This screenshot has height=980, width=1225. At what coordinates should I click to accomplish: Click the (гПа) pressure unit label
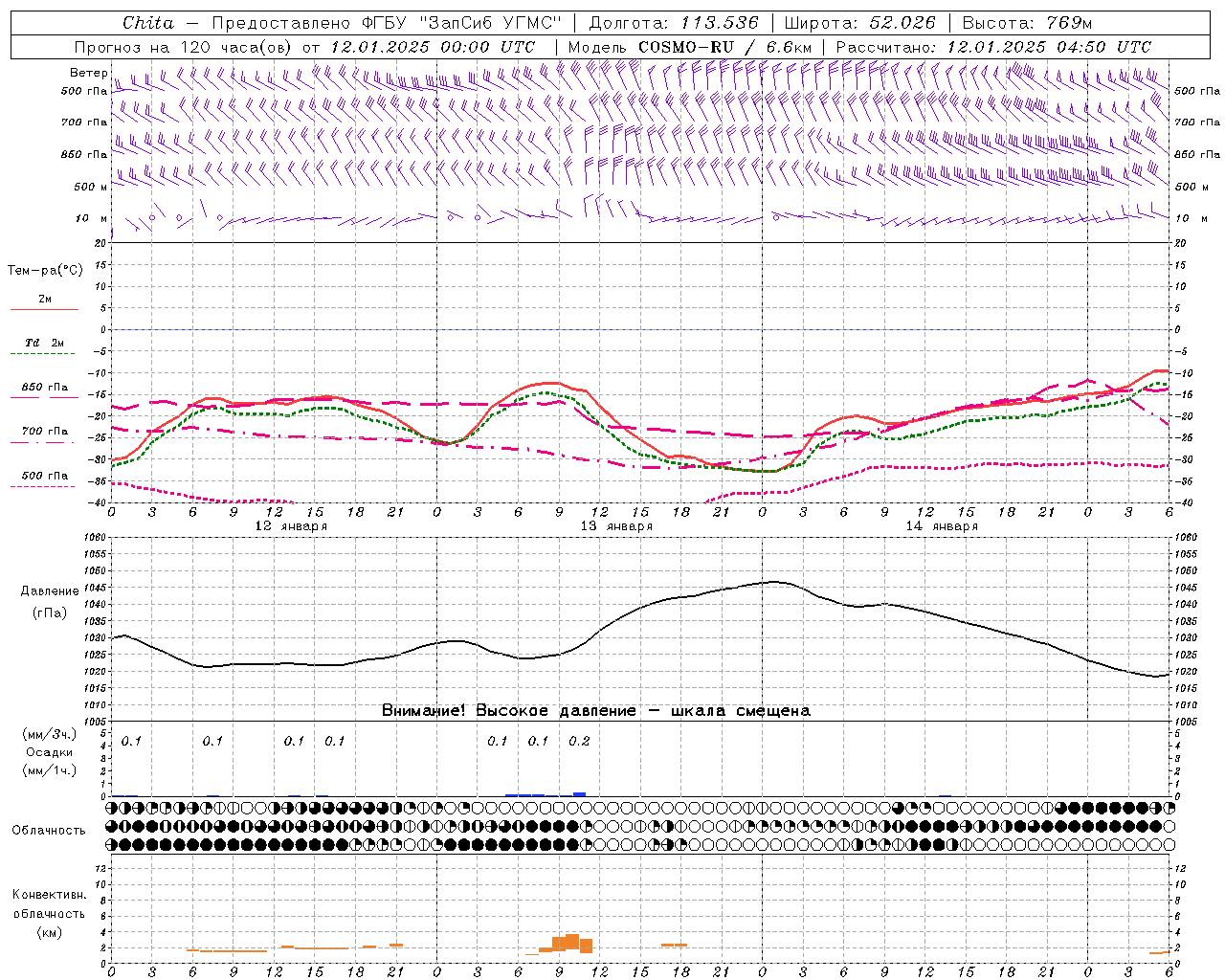tap(49, 613)
